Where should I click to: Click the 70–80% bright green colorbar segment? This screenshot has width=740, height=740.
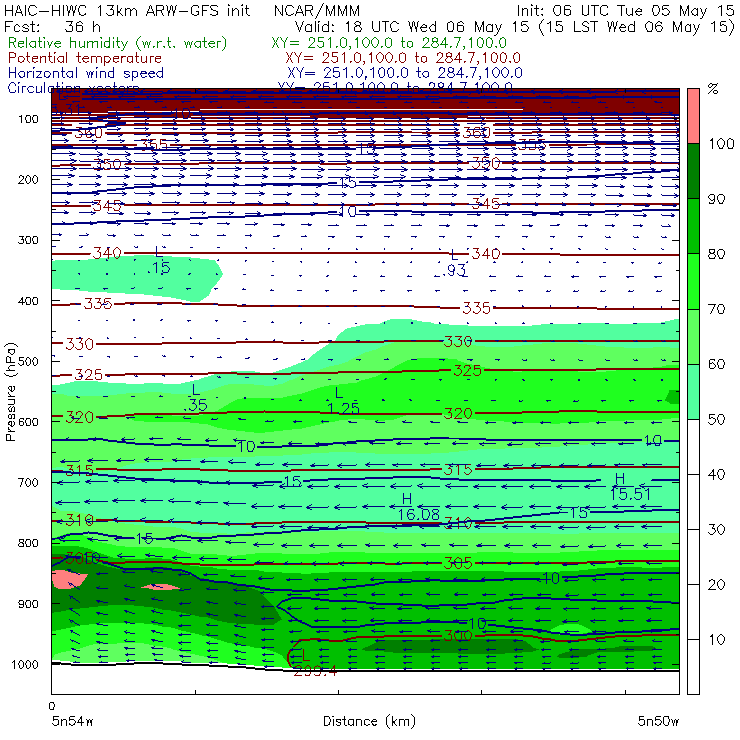click(x=693, y=281)
